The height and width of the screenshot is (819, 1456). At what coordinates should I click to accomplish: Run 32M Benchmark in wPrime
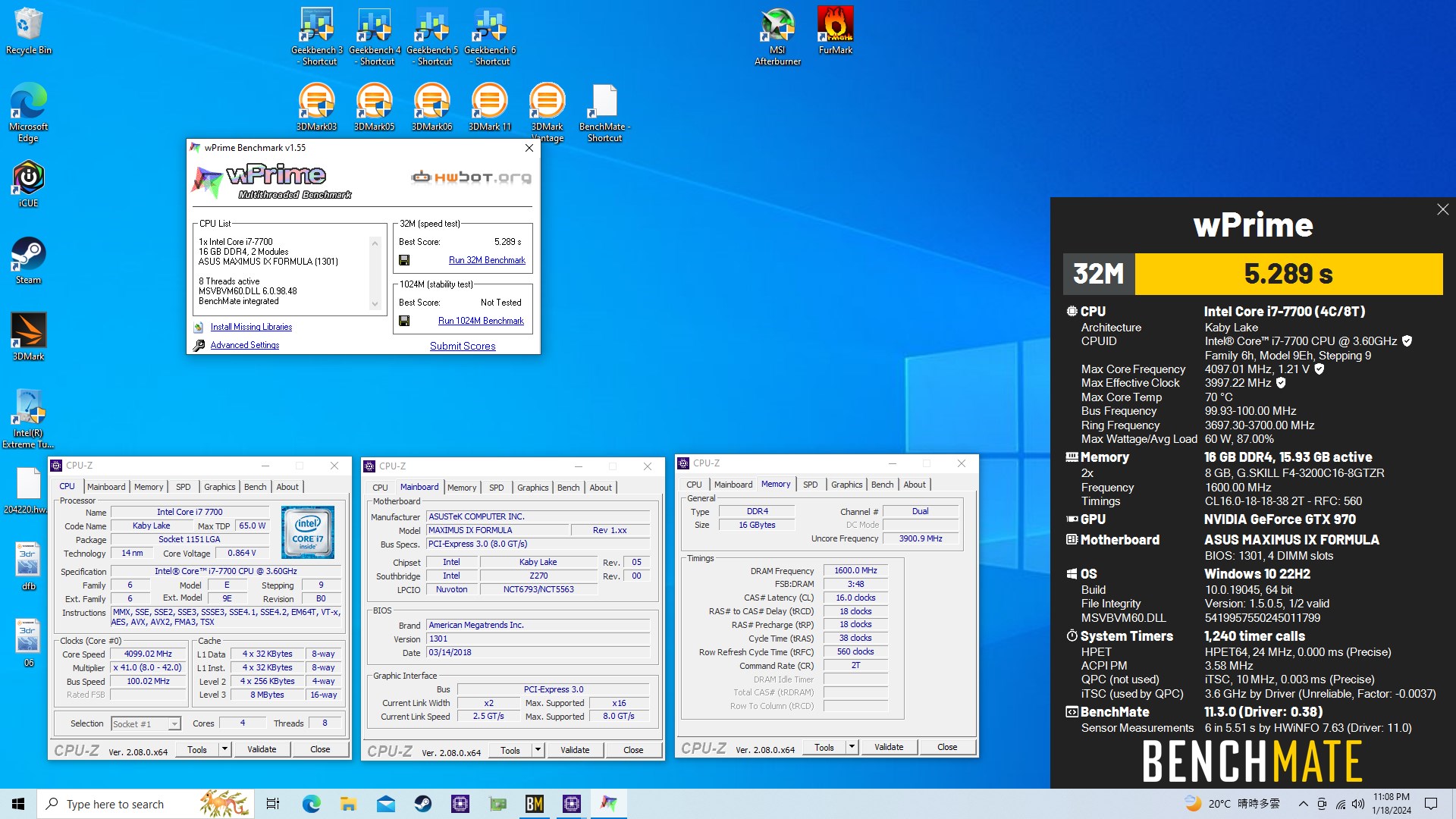(487, 260)
